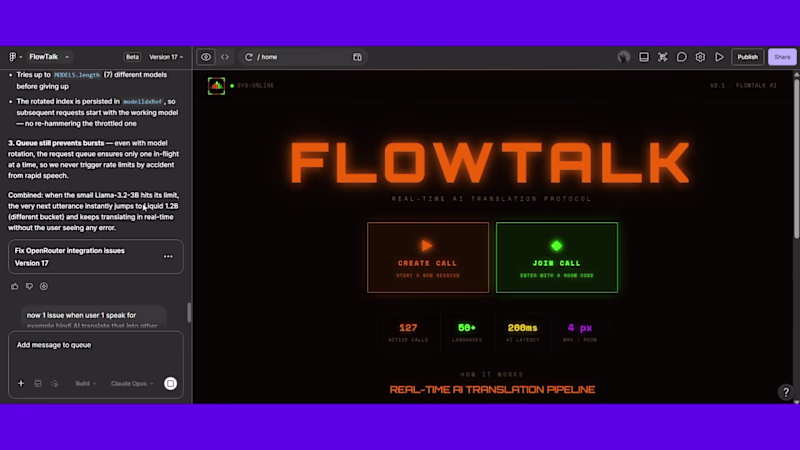Click the SYS:ONLINE status text
The width and height of the screenshot is (800, 450).
(x=256, y=86)
